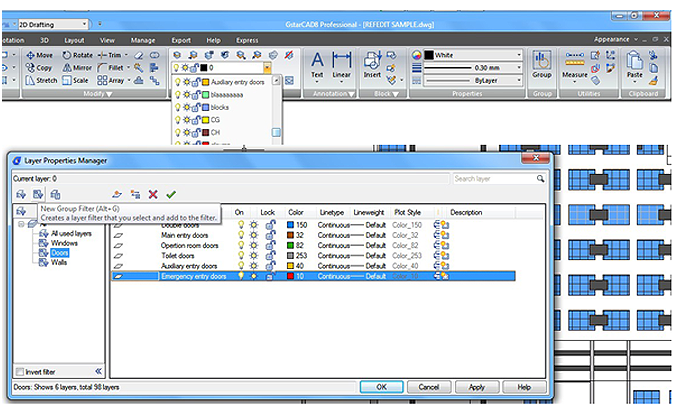Open the Appearance menu
The height and width of the screenshot is (415, 673).
(615, 39)
